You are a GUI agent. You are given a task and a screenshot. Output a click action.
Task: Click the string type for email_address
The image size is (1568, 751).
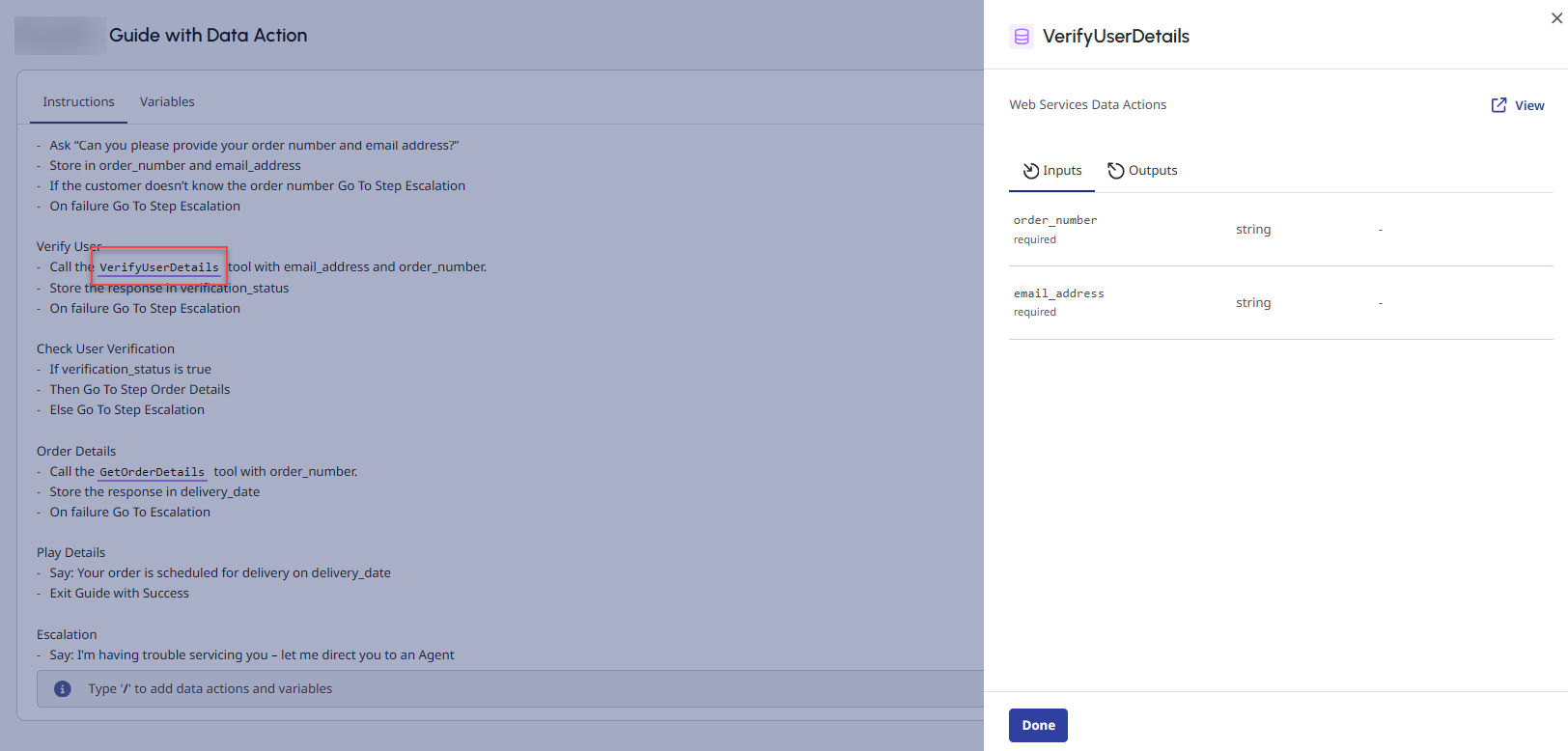click(1253, 303)
